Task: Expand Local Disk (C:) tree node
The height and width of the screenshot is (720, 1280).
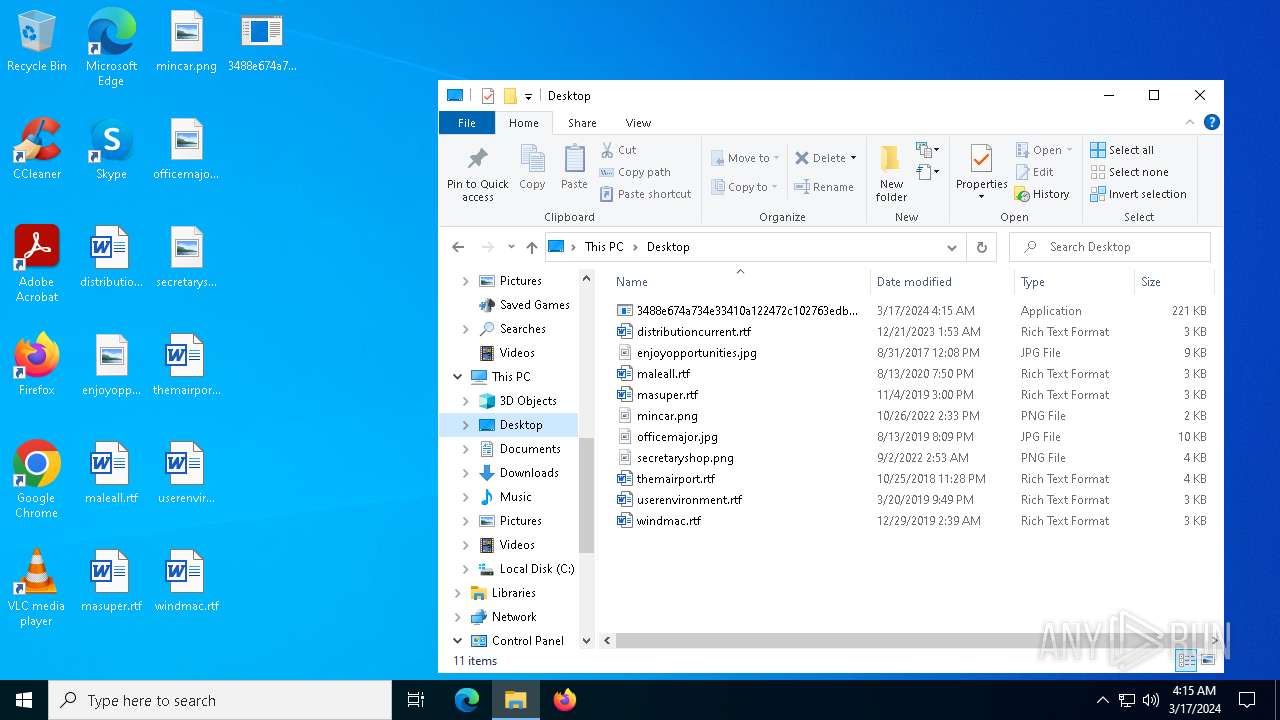Action: (466, 569)
